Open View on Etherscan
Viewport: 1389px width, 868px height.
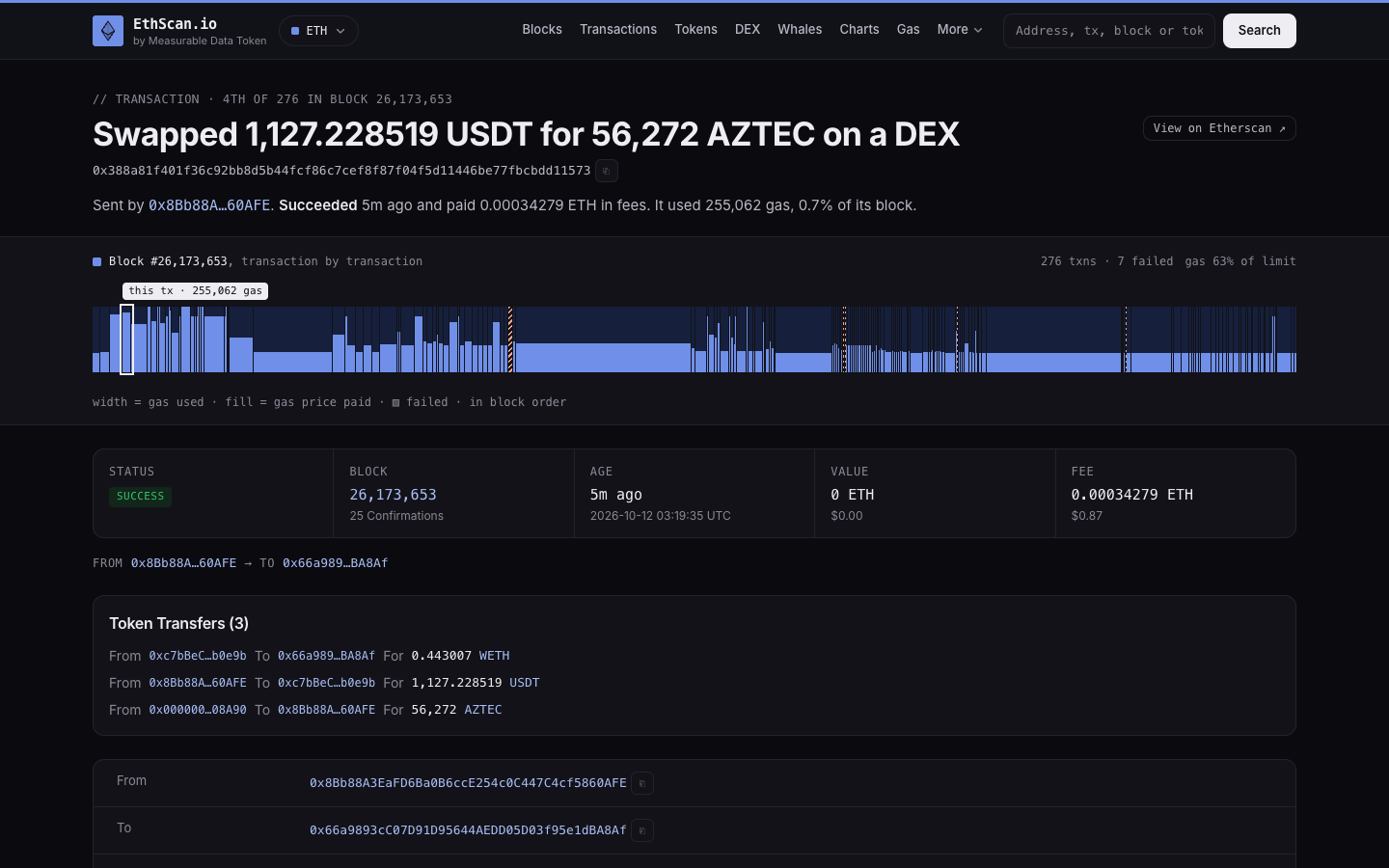(1219, 128)
